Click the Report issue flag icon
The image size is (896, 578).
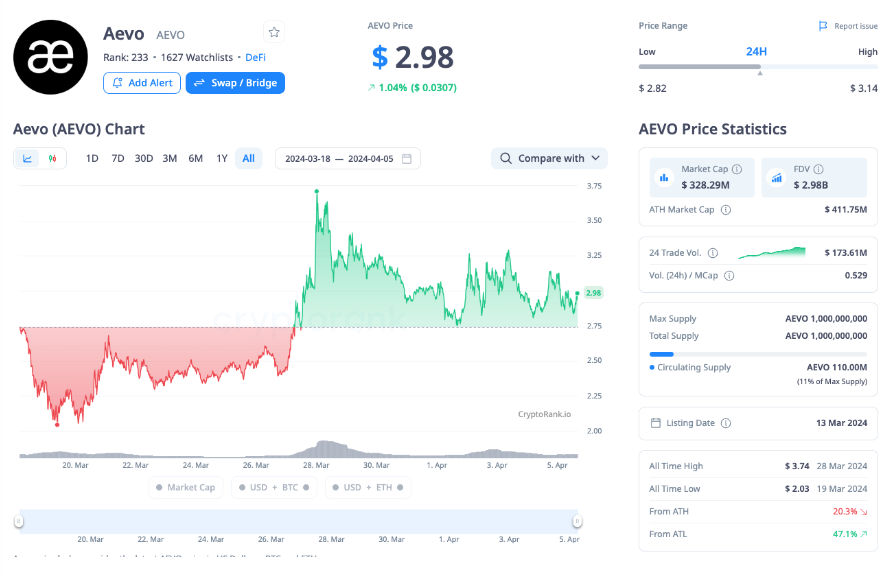(823, 26)
